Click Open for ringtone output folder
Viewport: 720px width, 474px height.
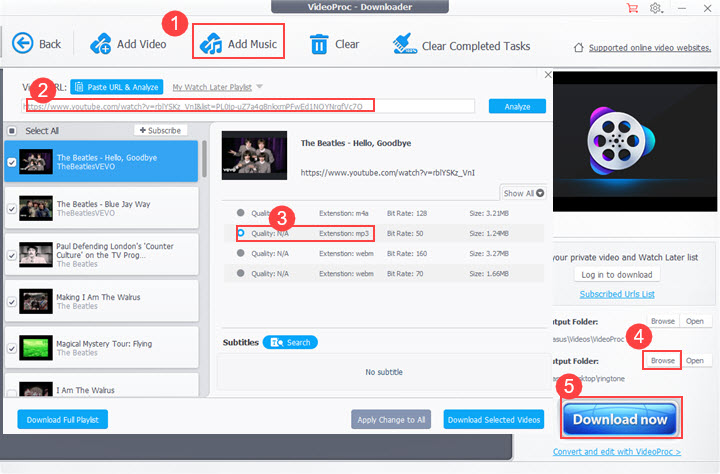click(695, 361)
